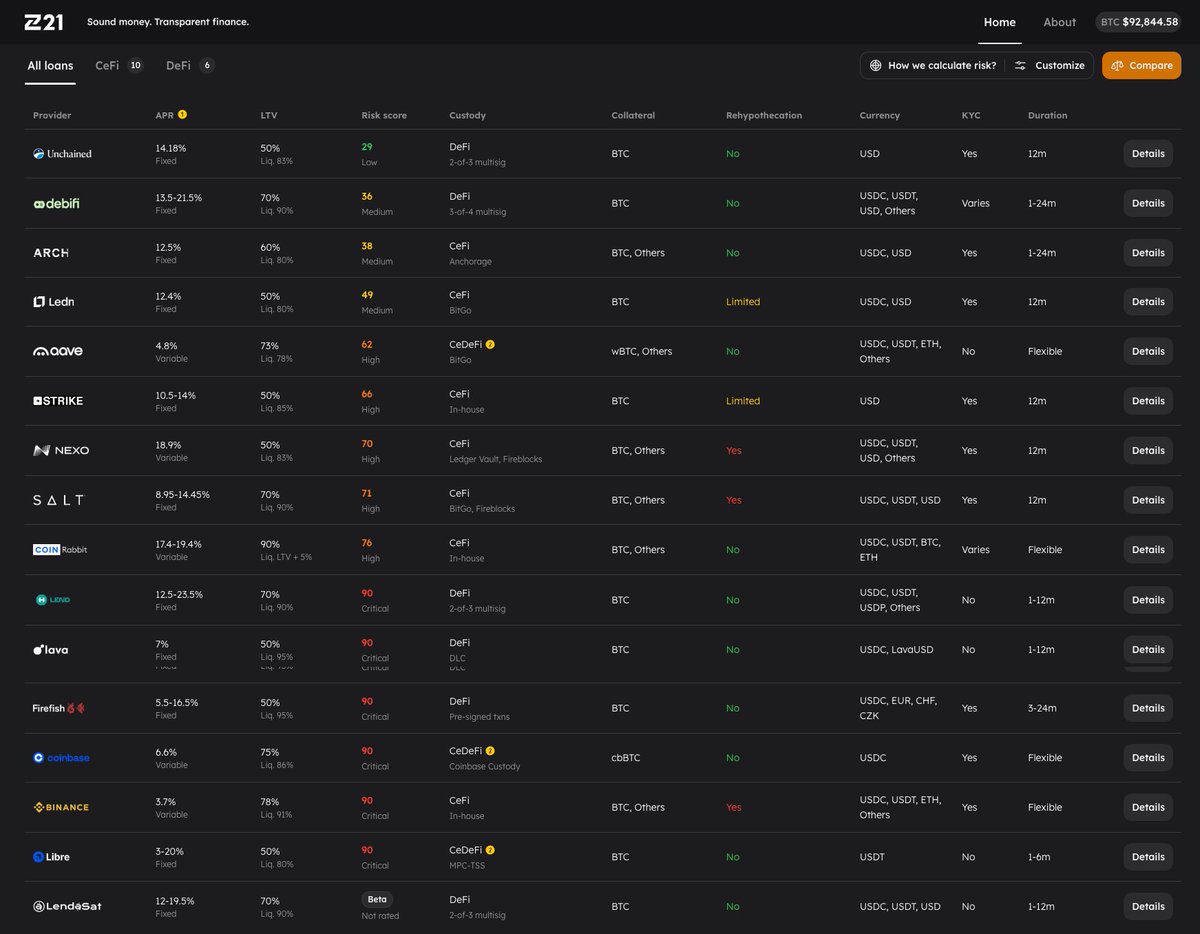The height and width of the screenshot is (934, 1200).
Task: Click the LendaSat provider logo
Action: [67, 907]
